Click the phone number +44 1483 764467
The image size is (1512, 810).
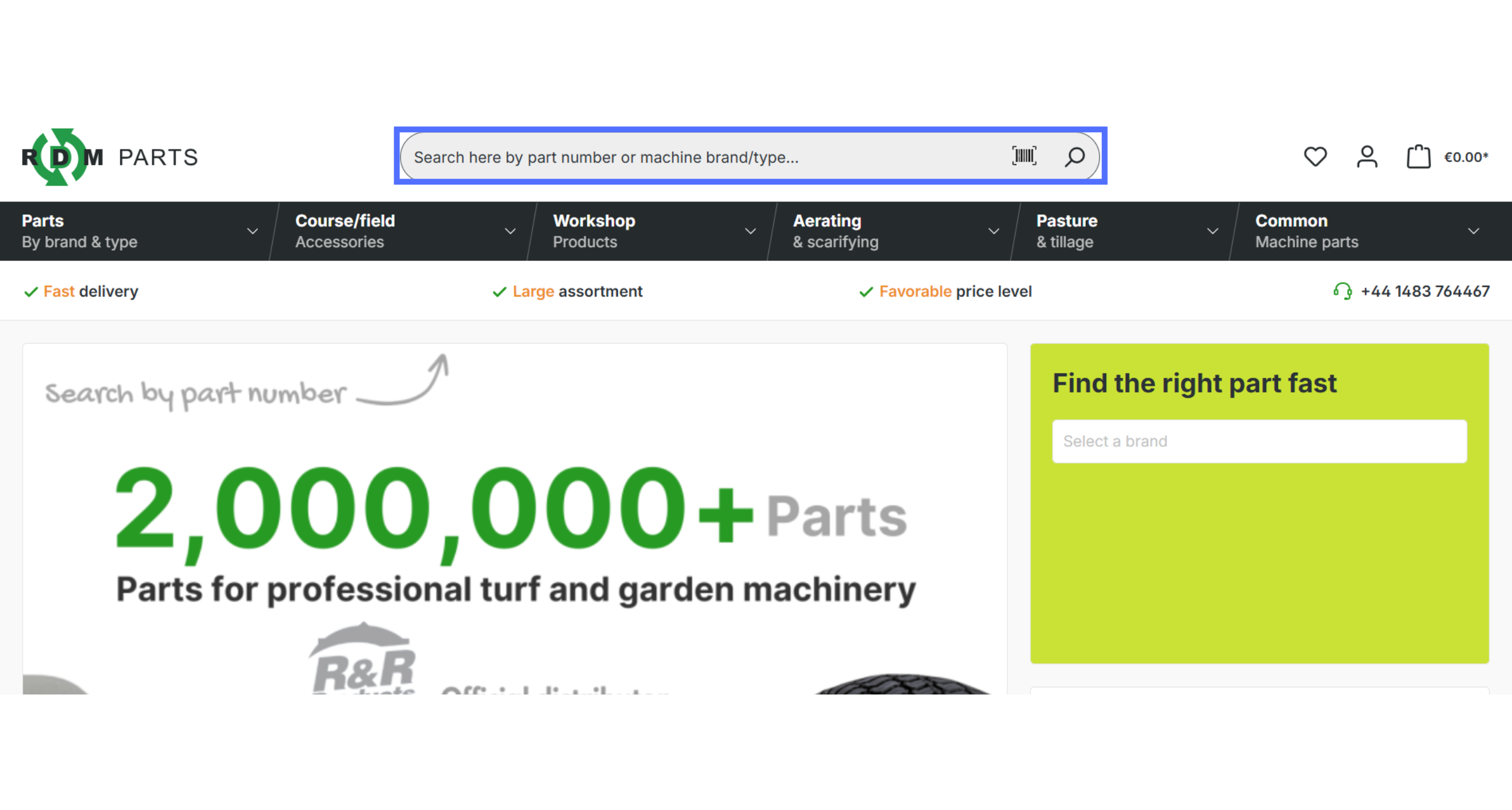click(1424, 291)
